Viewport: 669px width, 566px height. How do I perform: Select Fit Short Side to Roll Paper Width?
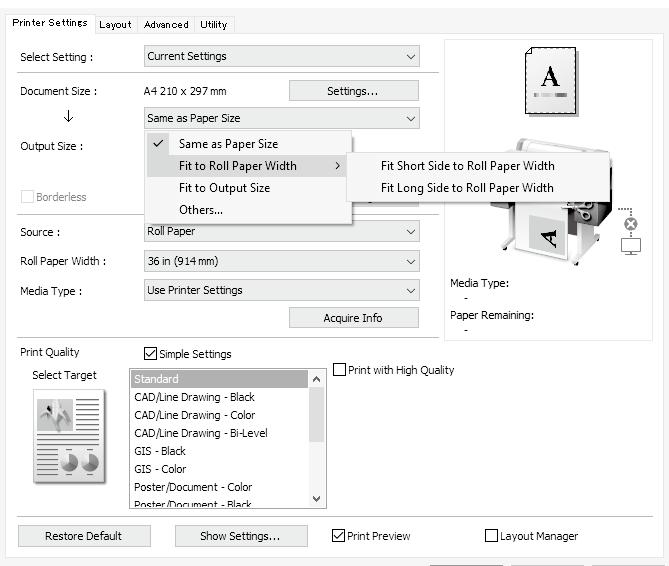point(478,166)
